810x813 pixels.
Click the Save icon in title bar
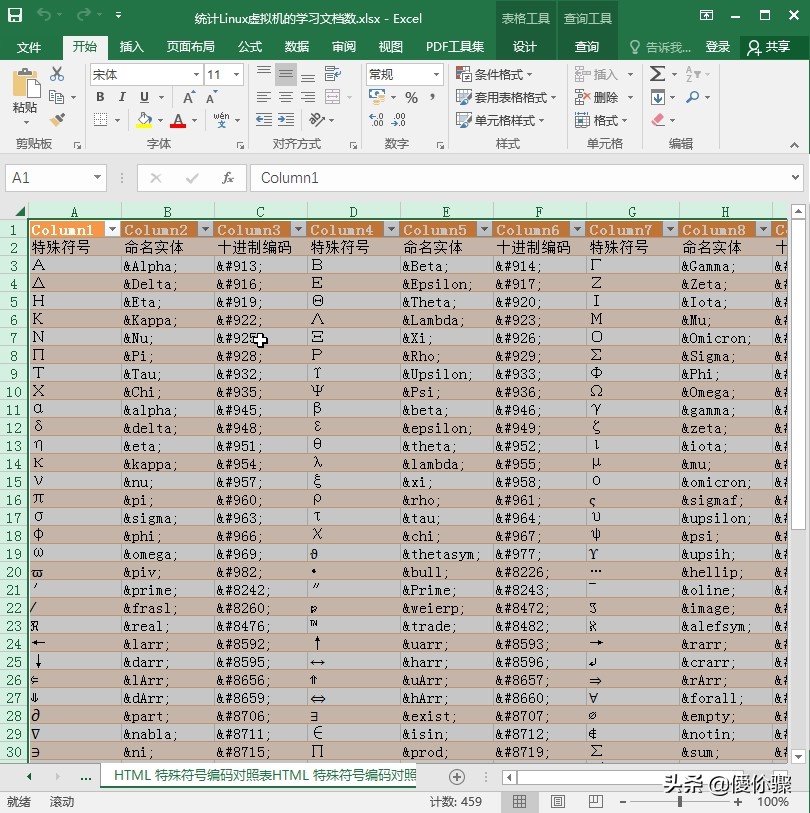[x=15, y=15]
